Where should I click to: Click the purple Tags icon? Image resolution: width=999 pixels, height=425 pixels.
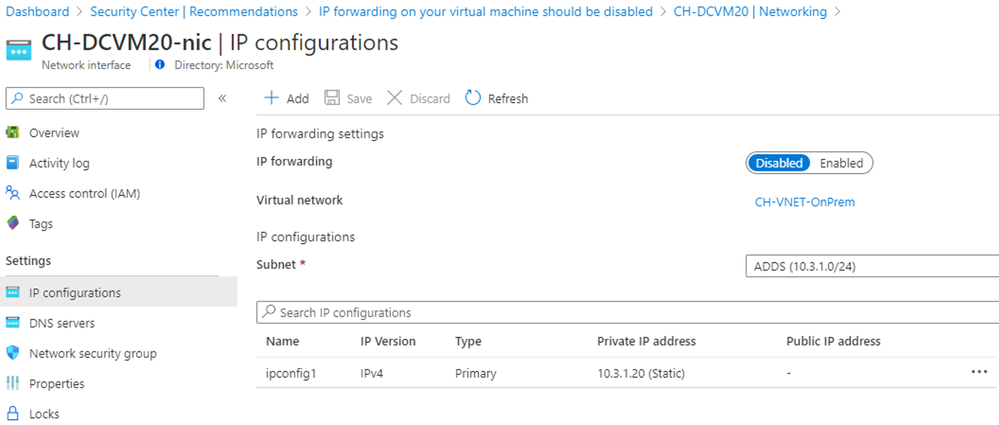tap(13, 223)
